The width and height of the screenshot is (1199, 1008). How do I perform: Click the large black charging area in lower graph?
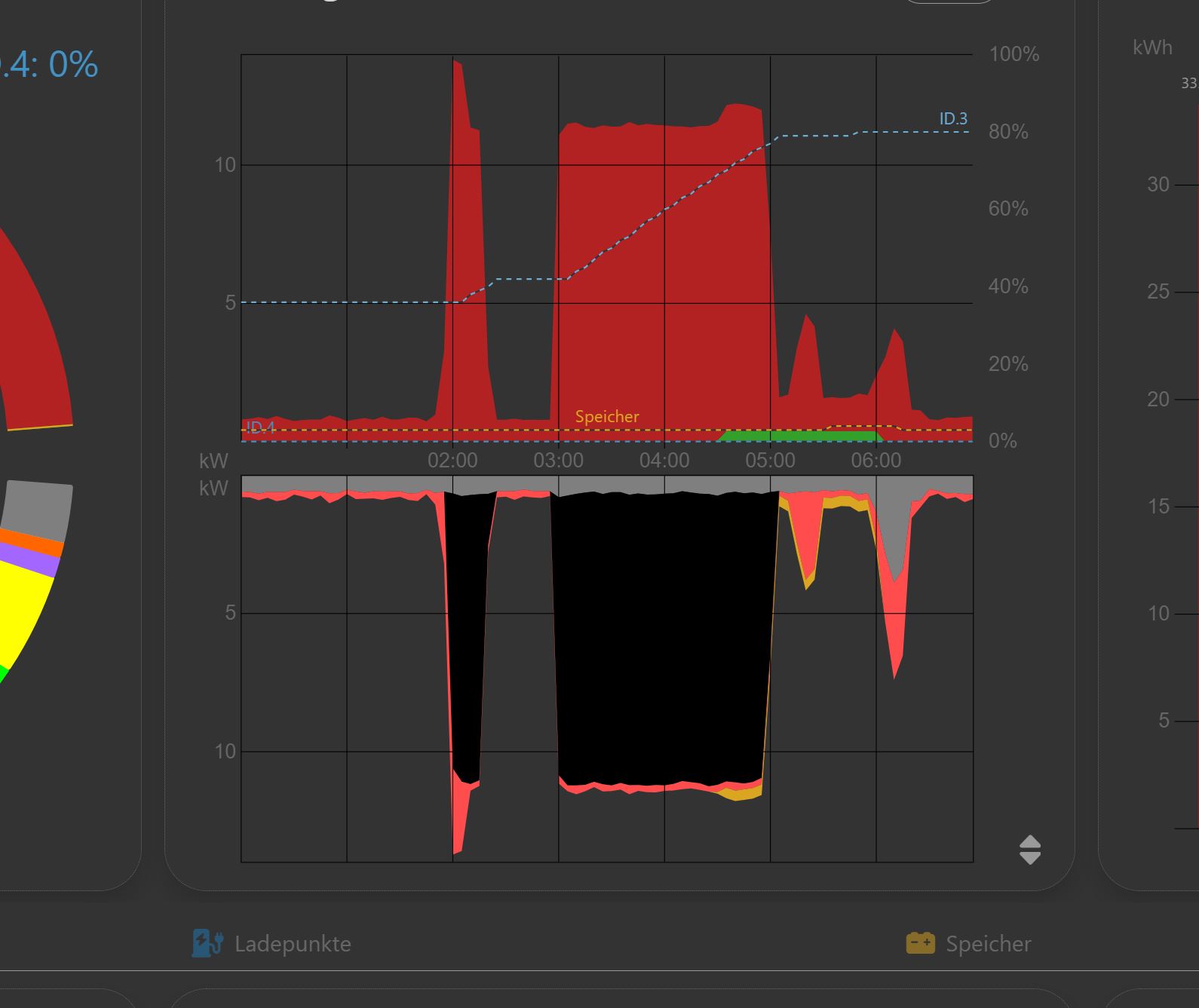tap(664, 637)
